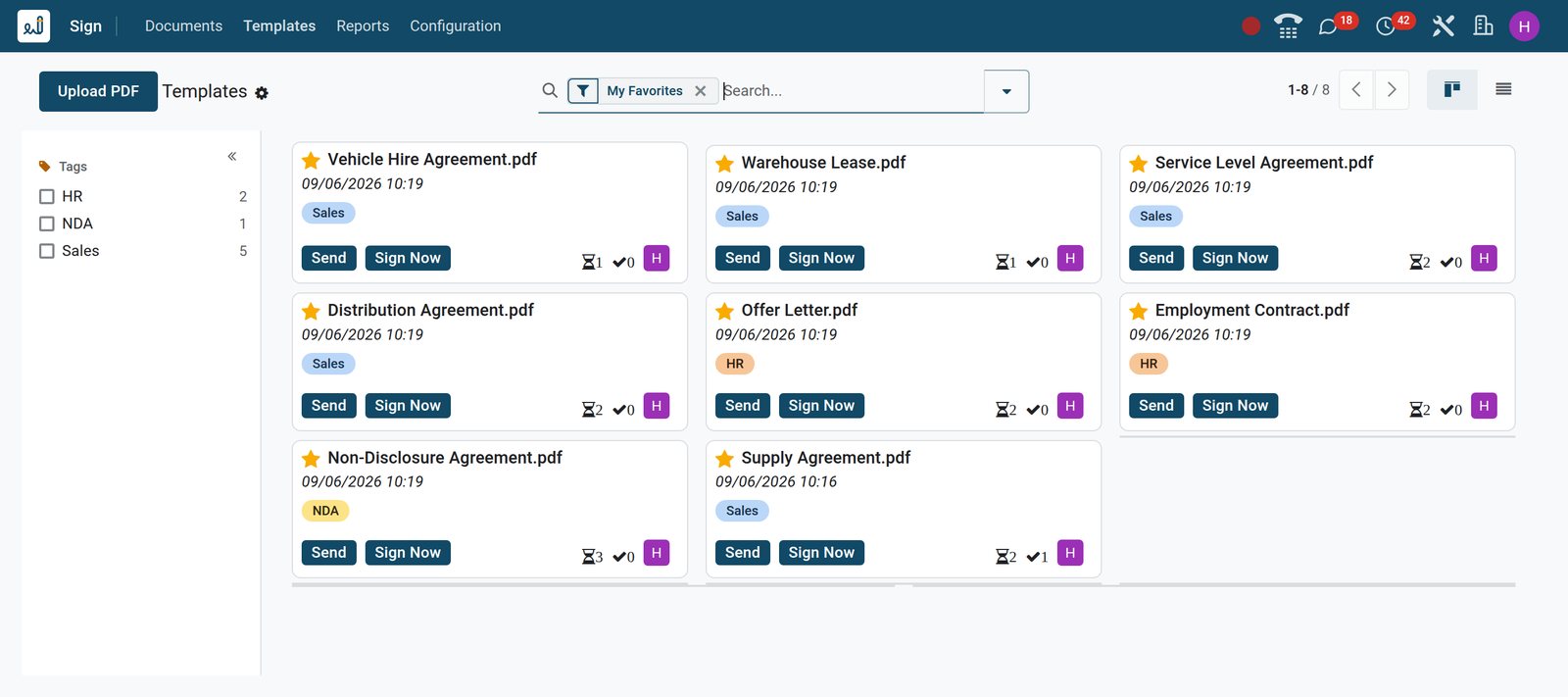The height and width of the screenshot is (697, 1568).
Task: Unfavorite Service Level Agreement star
Action: (x=1138, y=163)
